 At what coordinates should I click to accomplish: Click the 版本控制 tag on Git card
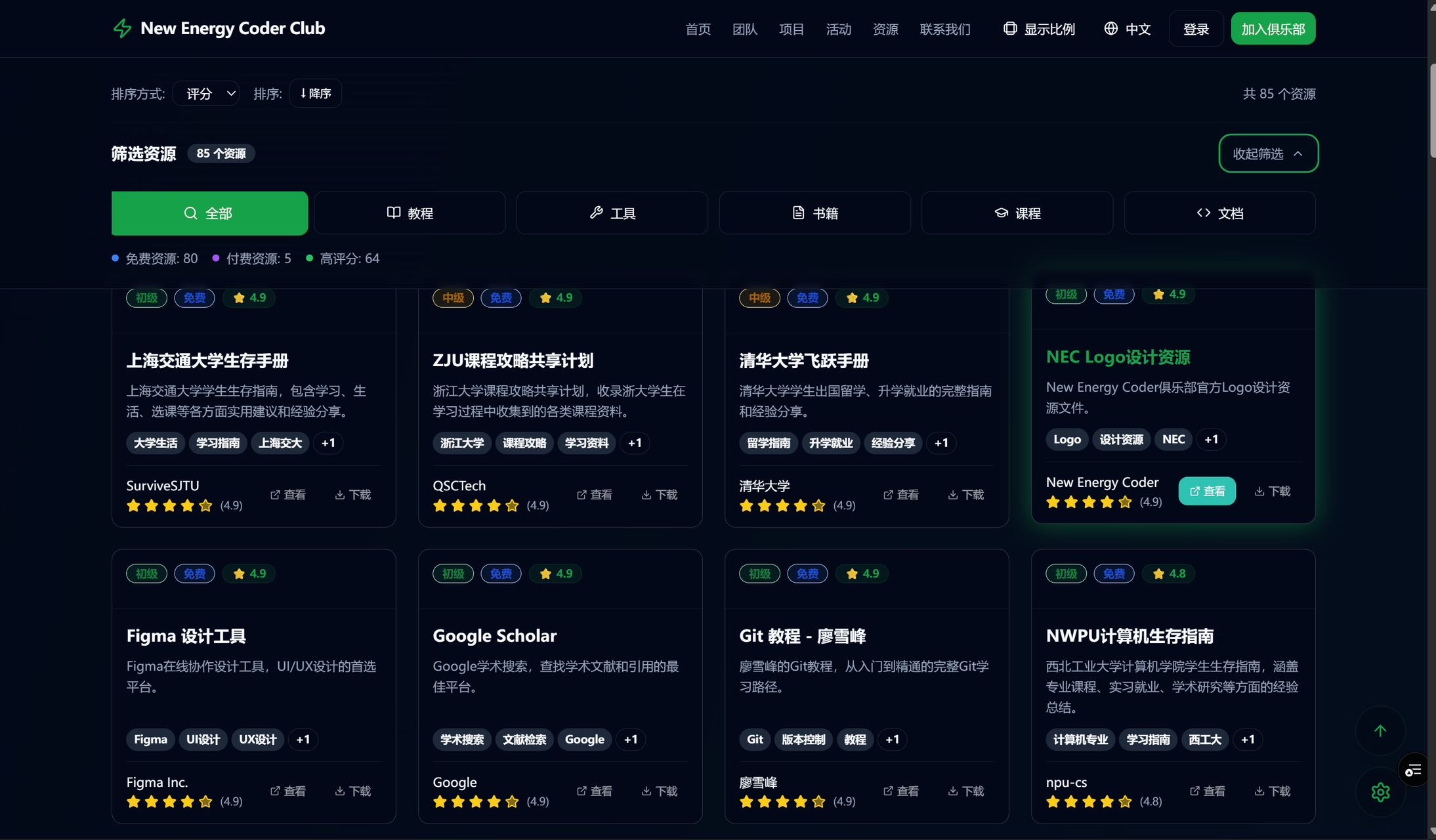coord(803,740)
